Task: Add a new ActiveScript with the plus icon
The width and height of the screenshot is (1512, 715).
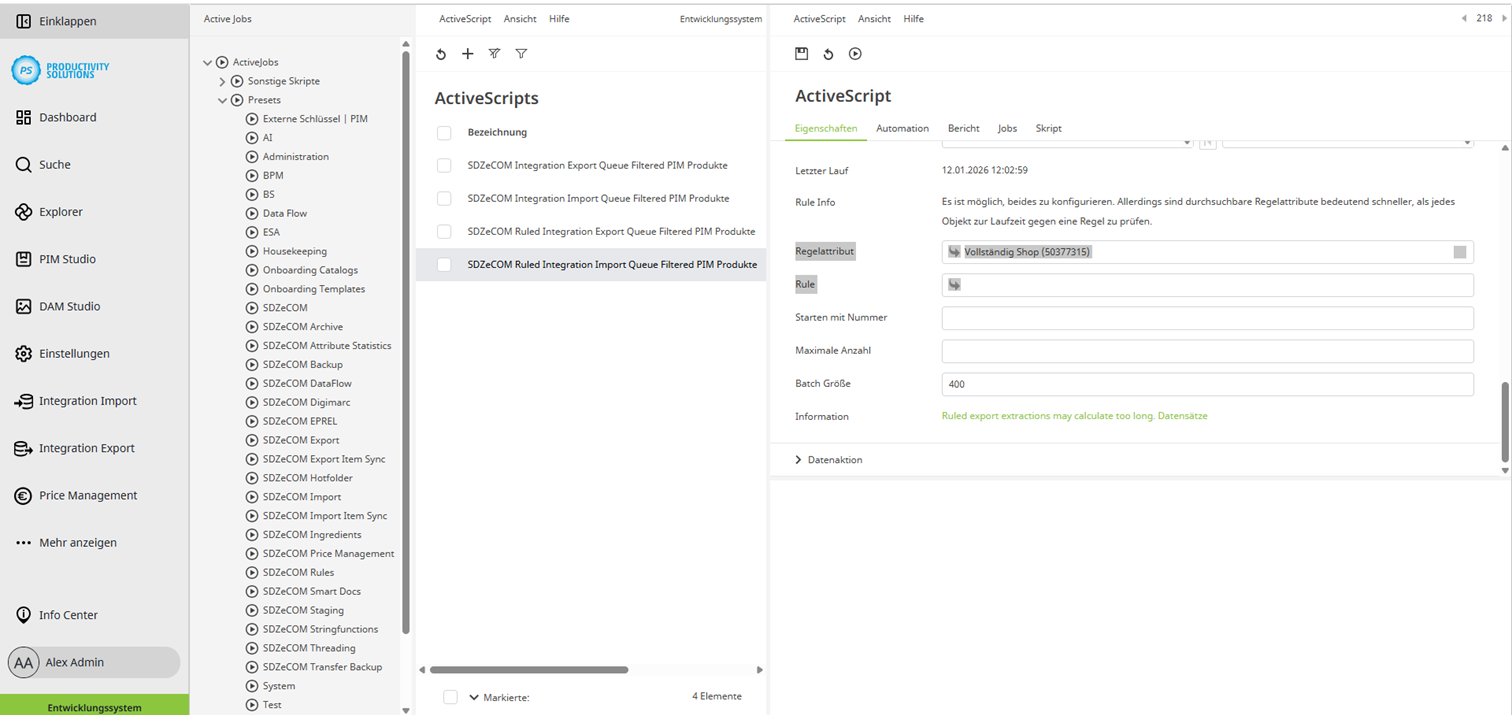Action: pyautogui.click(x=467, y=53)
